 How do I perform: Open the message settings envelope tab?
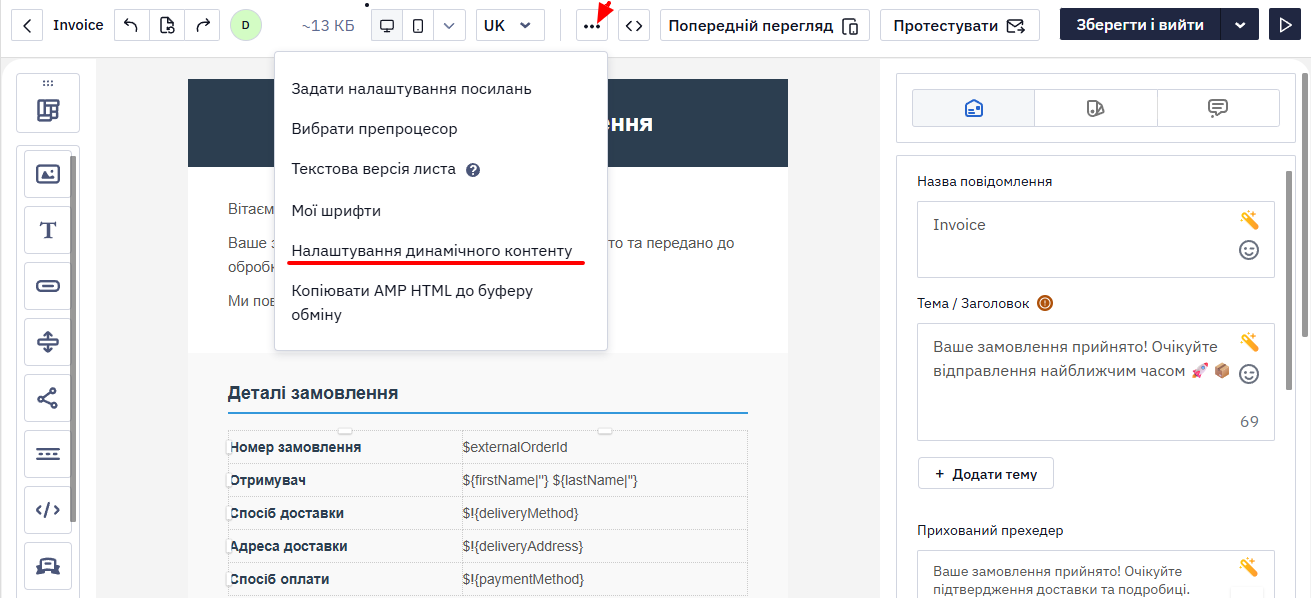coord(973,108)
